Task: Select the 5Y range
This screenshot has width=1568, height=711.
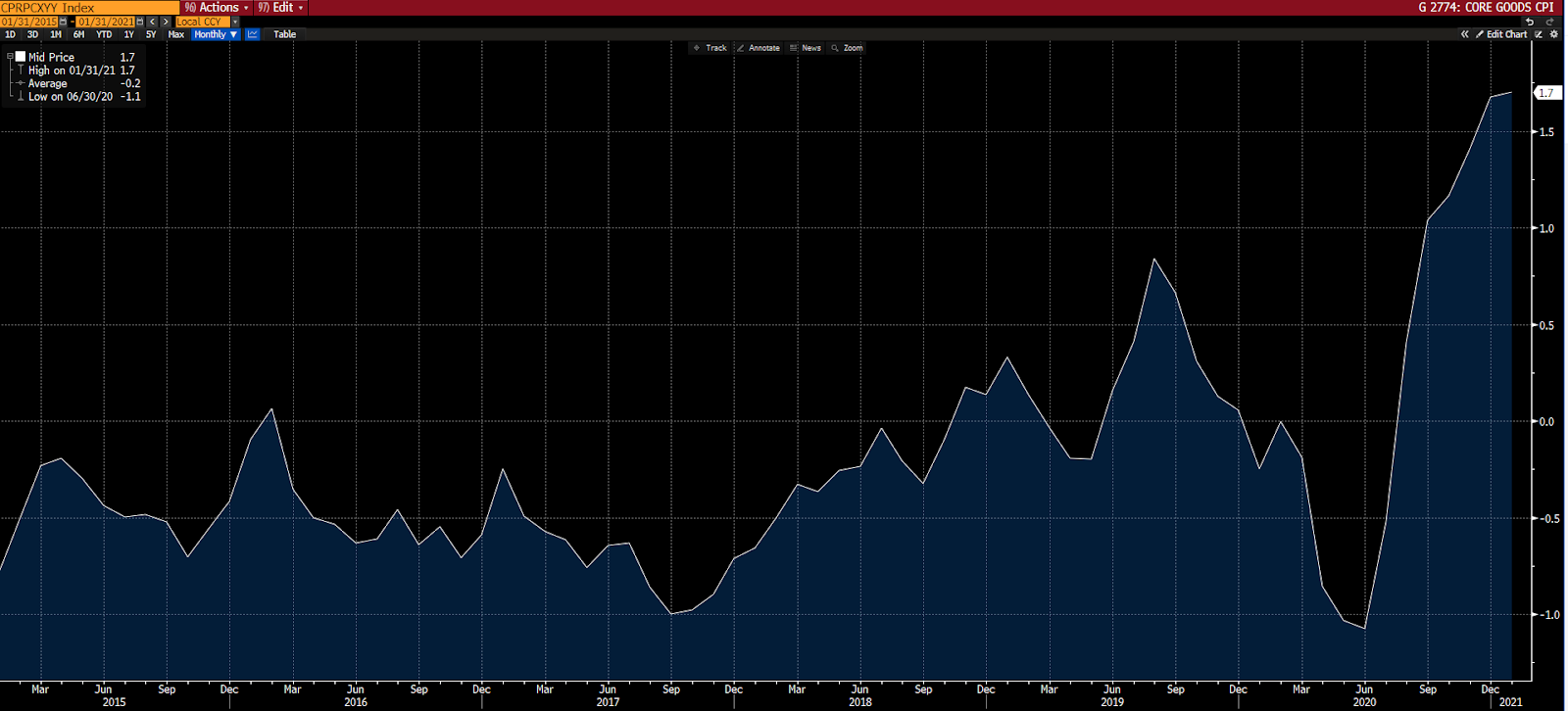Action: (x=151, y=34)
